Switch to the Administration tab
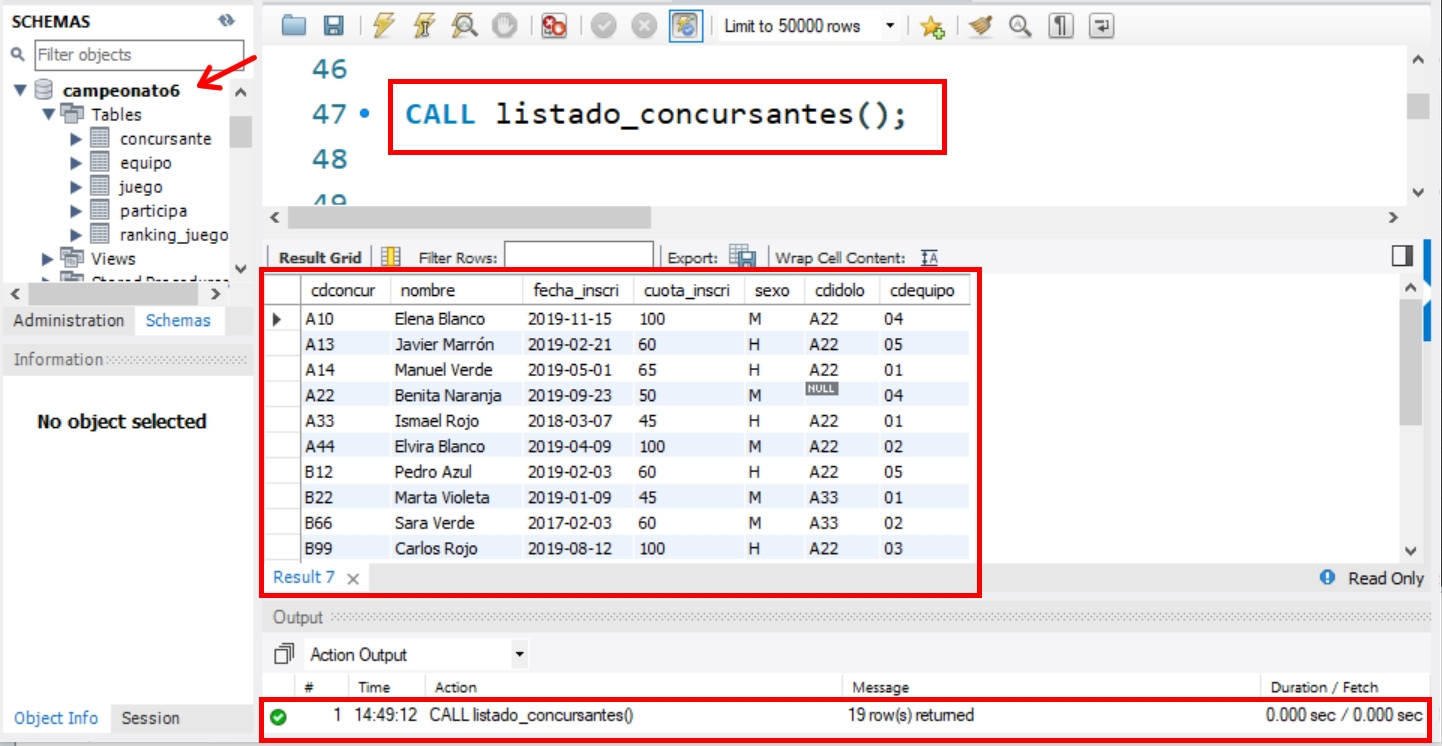This screenshot has height=746, width=1442. point(69,320)
